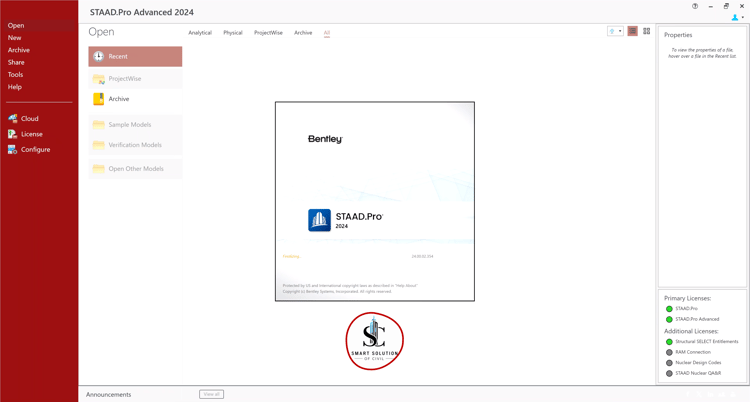The image size is (750, 402).
Task: Open the Cloud option in sidebar
Action: (x=23, y=119)
